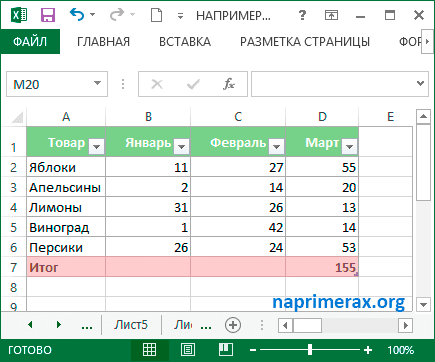Open the РАЗМЕТКА СТРАНИЦЫ tab

click(305, 42)
